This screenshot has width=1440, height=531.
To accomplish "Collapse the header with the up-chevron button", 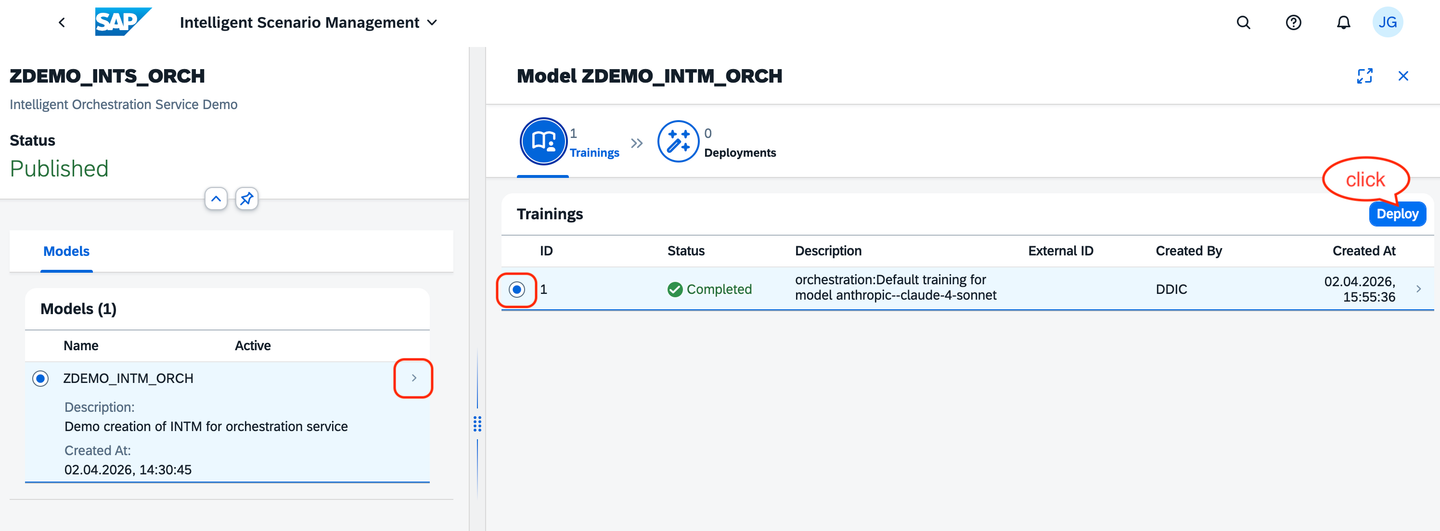I will (x=216, y=199).
